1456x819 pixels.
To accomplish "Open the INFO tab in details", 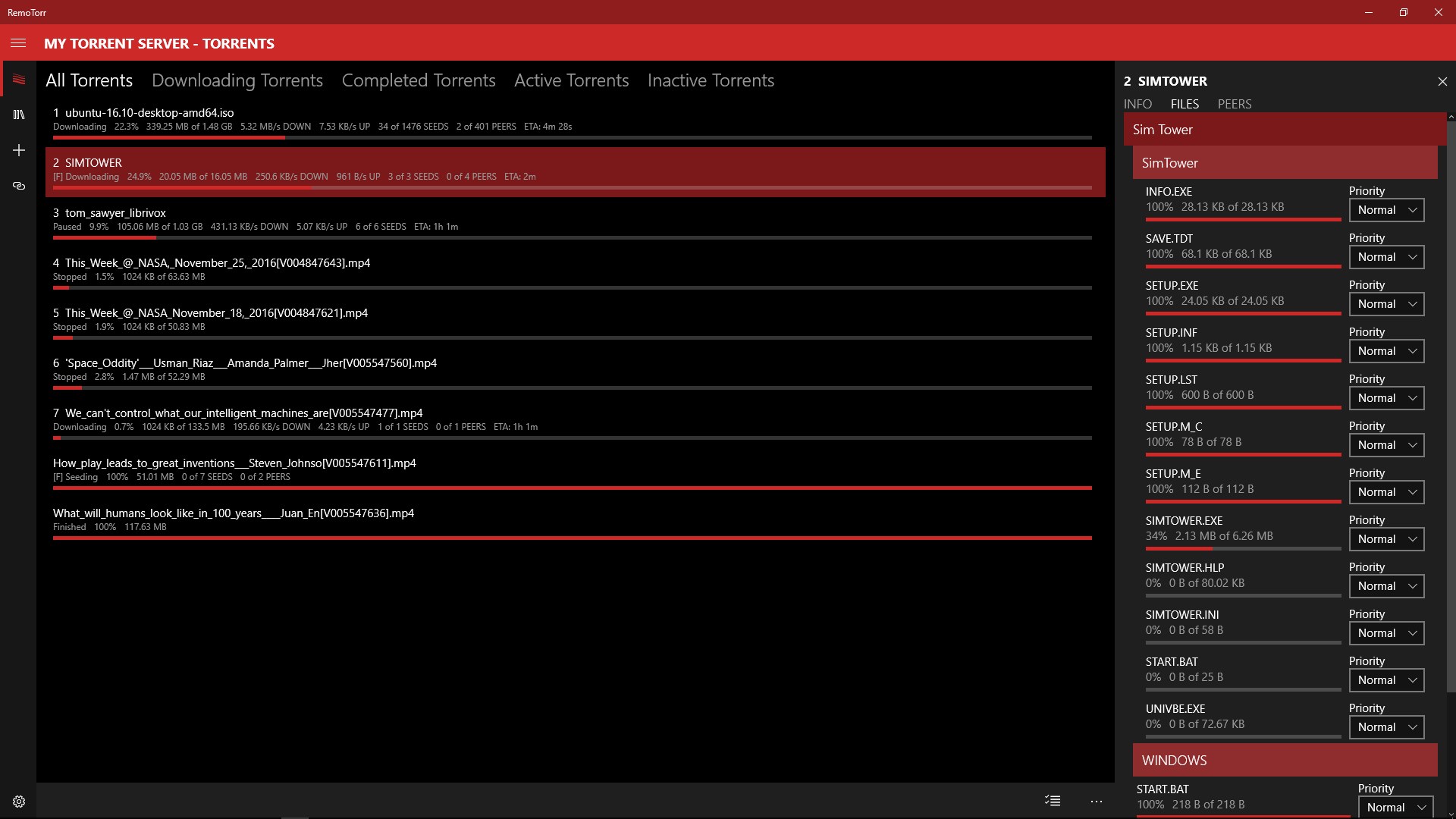I will pyautogui.click(x=1137, y=104).
